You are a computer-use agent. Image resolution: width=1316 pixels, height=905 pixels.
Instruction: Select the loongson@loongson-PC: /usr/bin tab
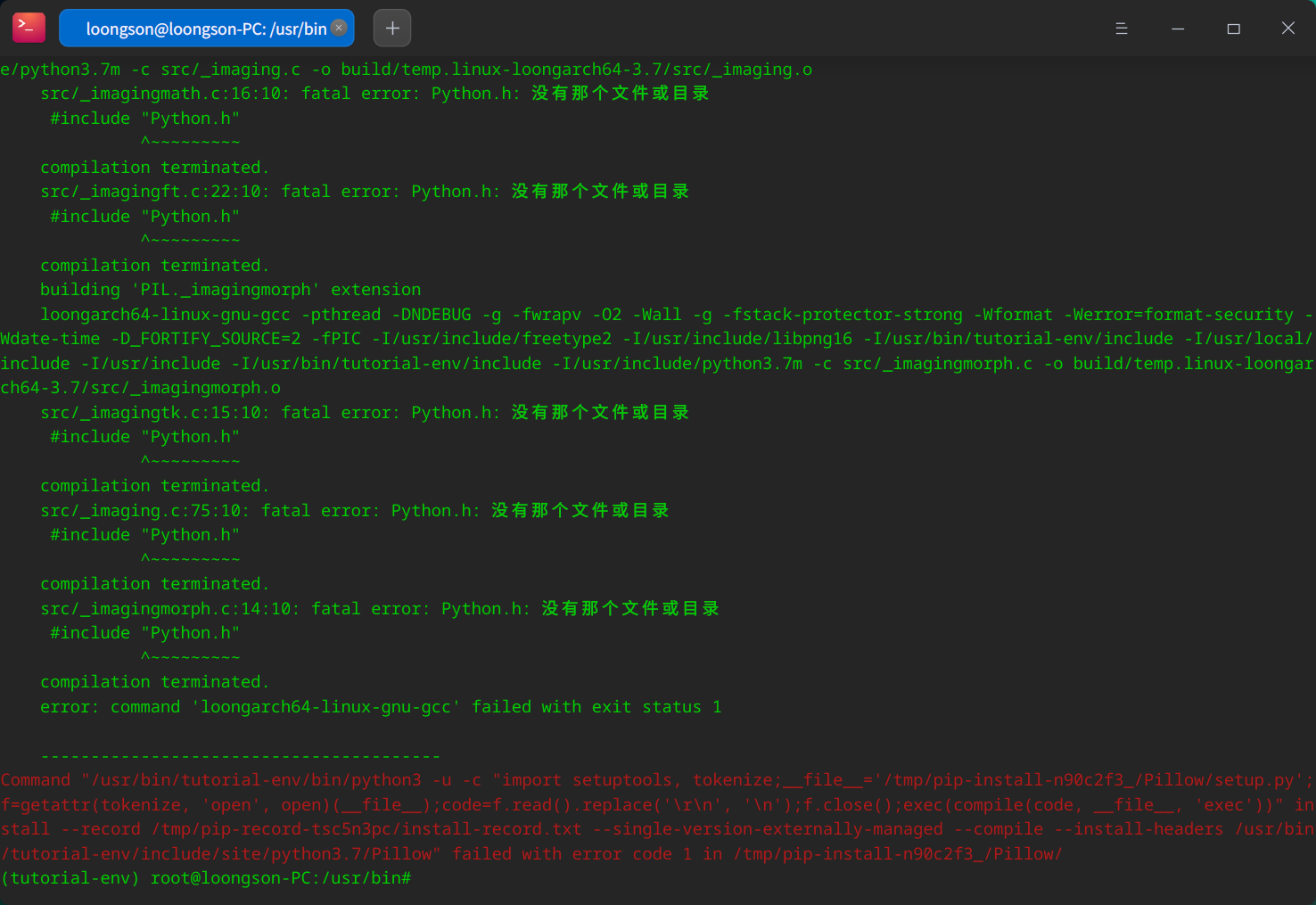[205, 29]
